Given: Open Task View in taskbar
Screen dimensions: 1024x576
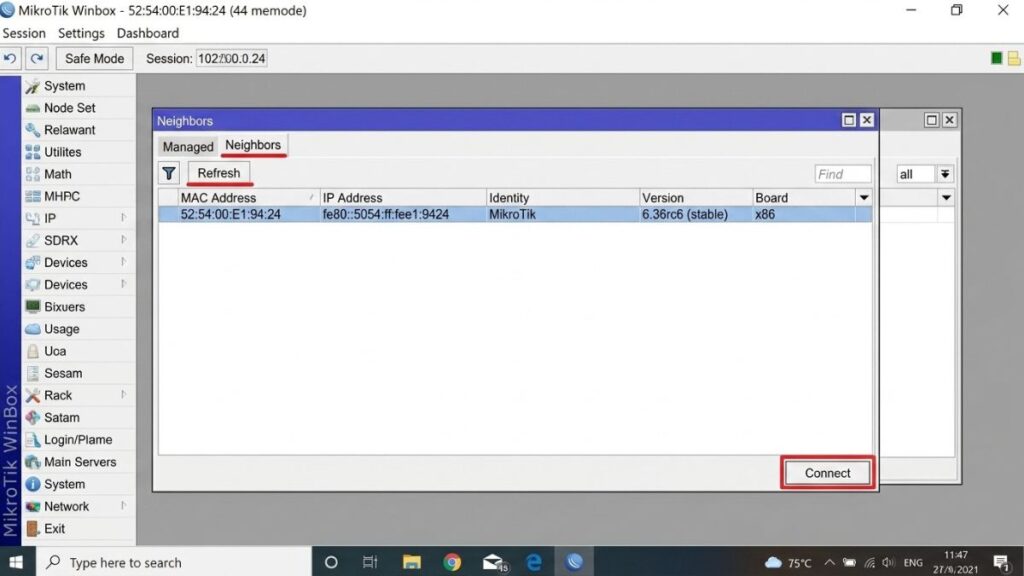Looking at the screenshot, I should click(370, 562).
